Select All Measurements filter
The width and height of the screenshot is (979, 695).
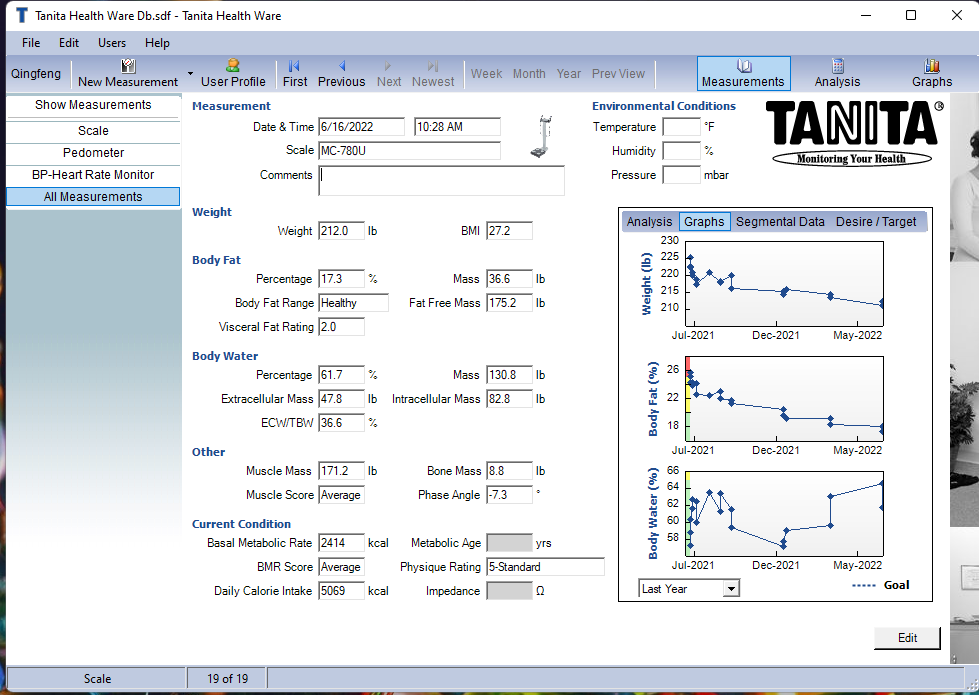(93, 197)
